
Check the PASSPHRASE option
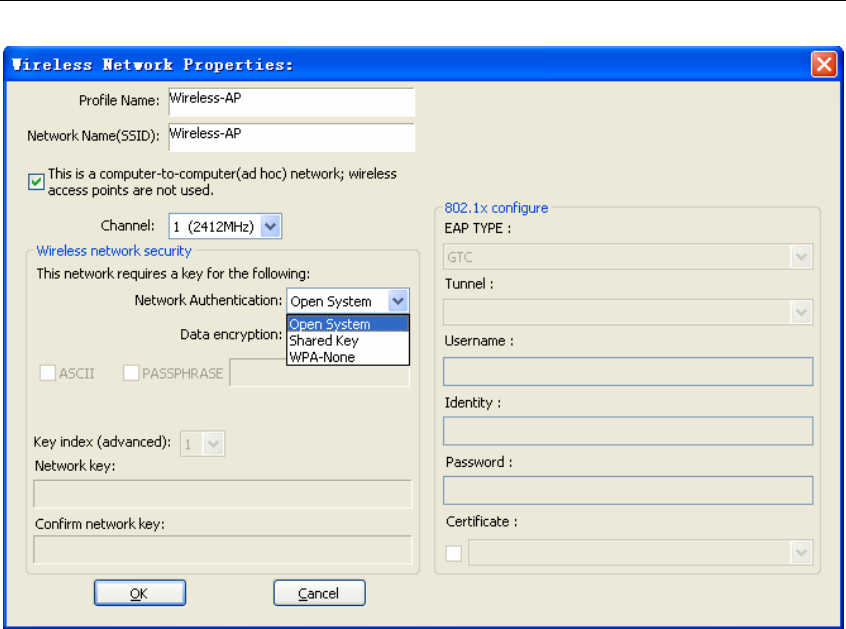[131, 374]
